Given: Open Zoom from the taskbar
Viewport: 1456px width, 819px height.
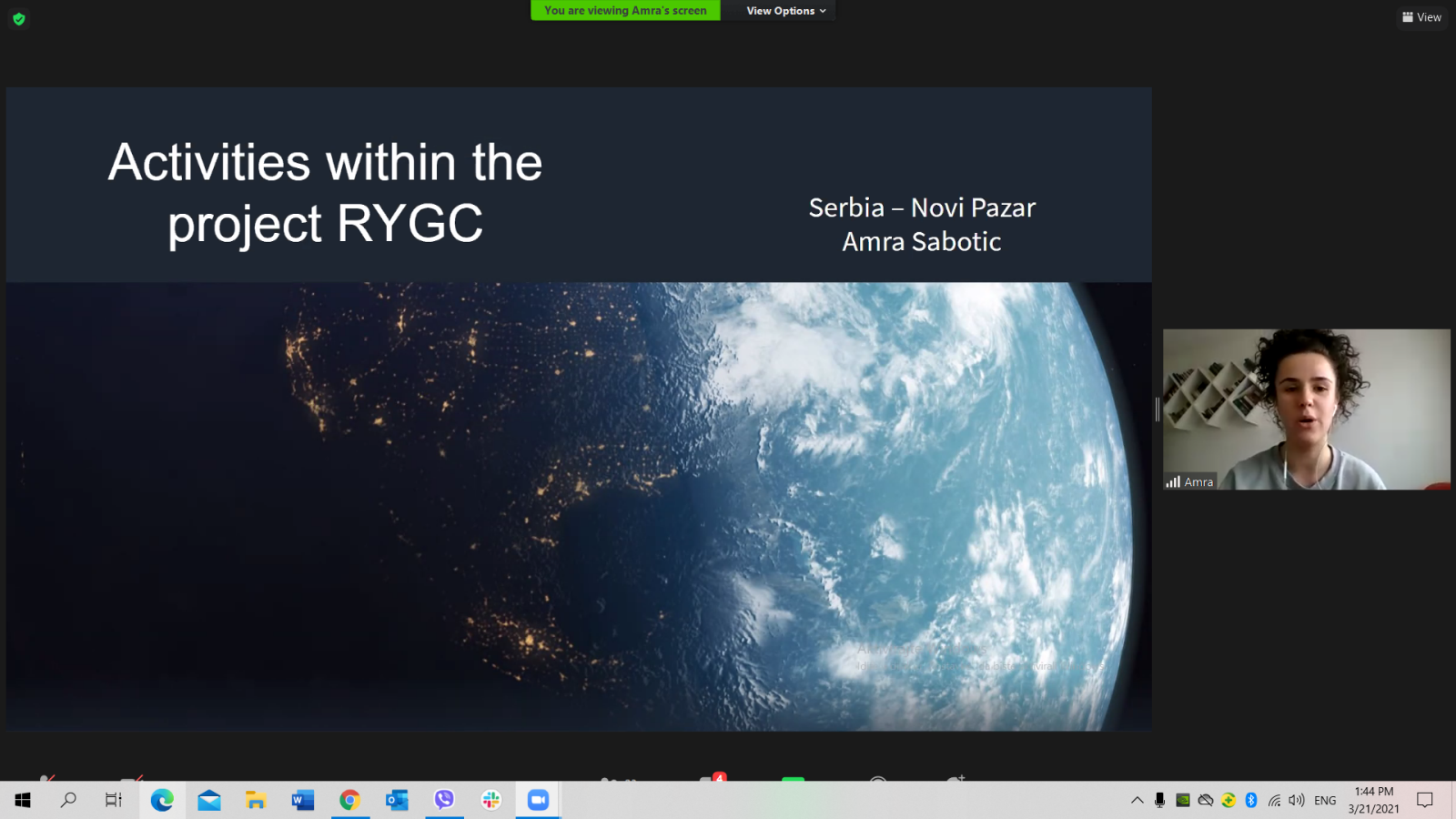Looking at the screenshot, I should tap(538, 800).
